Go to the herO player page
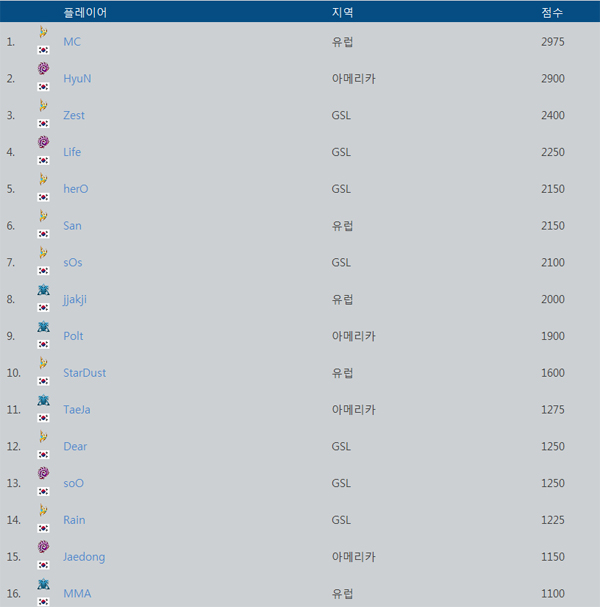The width and height of the screenshot is (600, 607). 76,189
